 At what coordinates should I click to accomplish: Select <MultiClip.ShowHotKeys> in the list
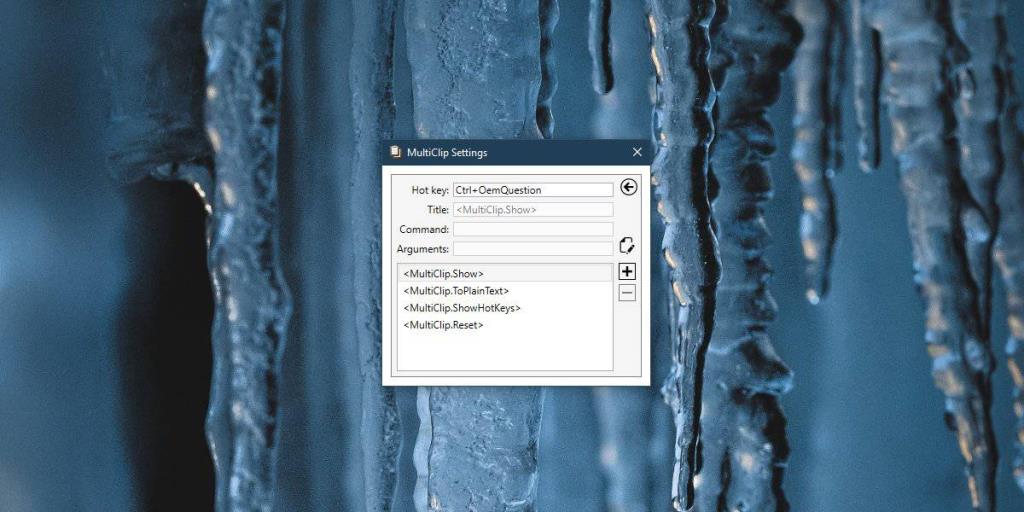[505, 308]
